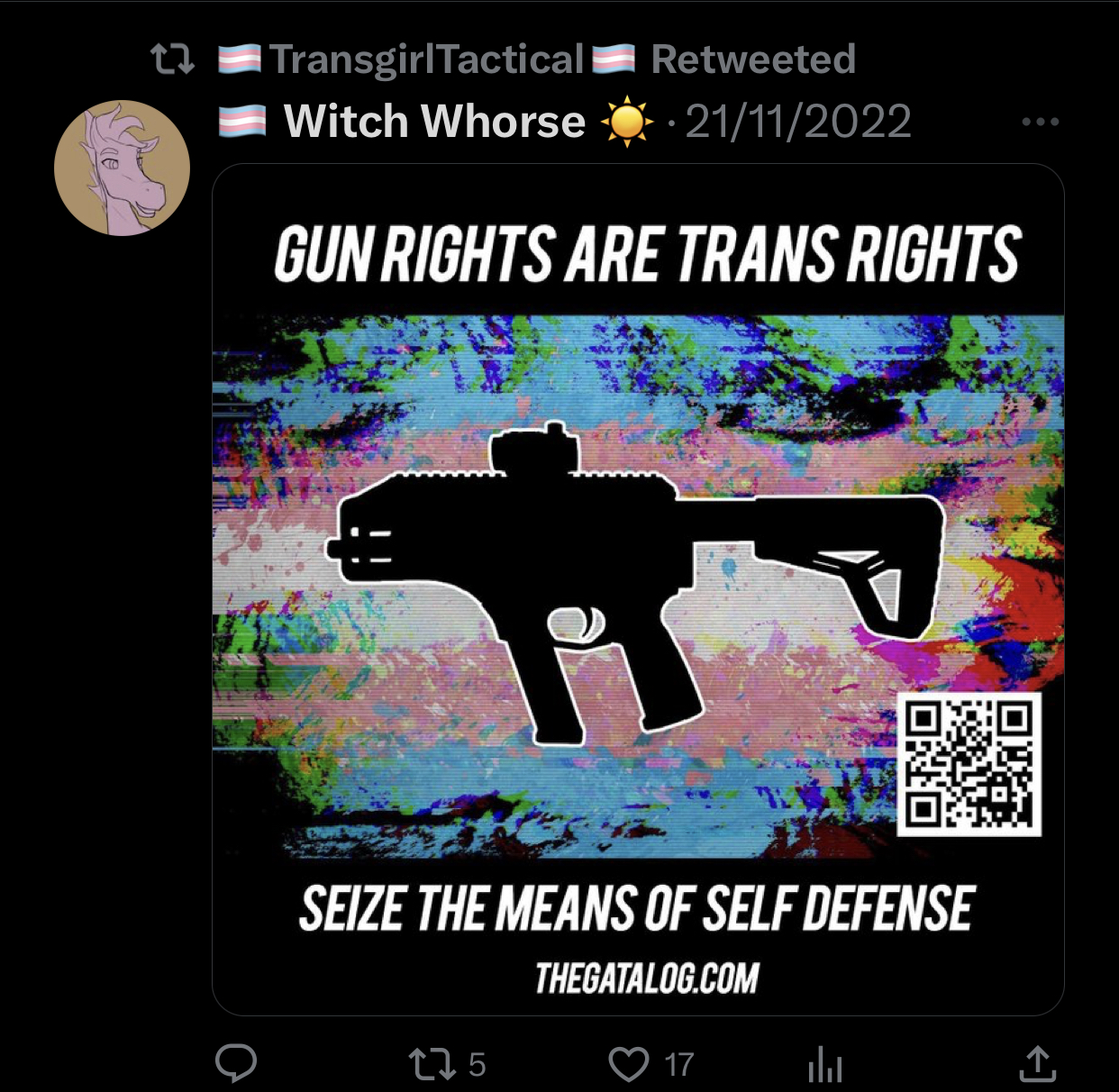Click the sun emoji beside Witch Whorse

click(x=627, y=122)
